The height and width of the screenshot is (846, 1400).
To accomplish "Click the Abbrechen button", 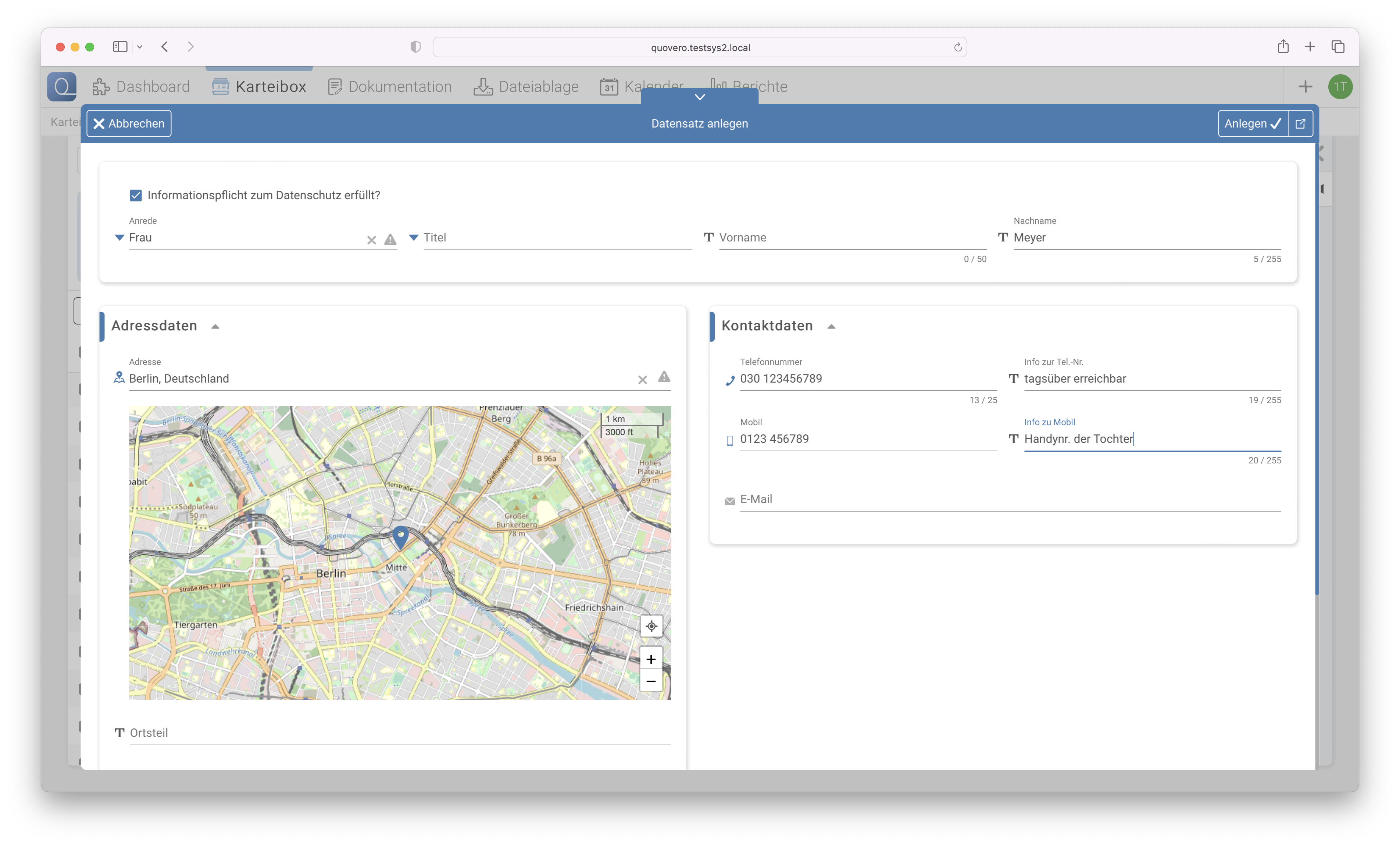I will click(x=129, y=123).
